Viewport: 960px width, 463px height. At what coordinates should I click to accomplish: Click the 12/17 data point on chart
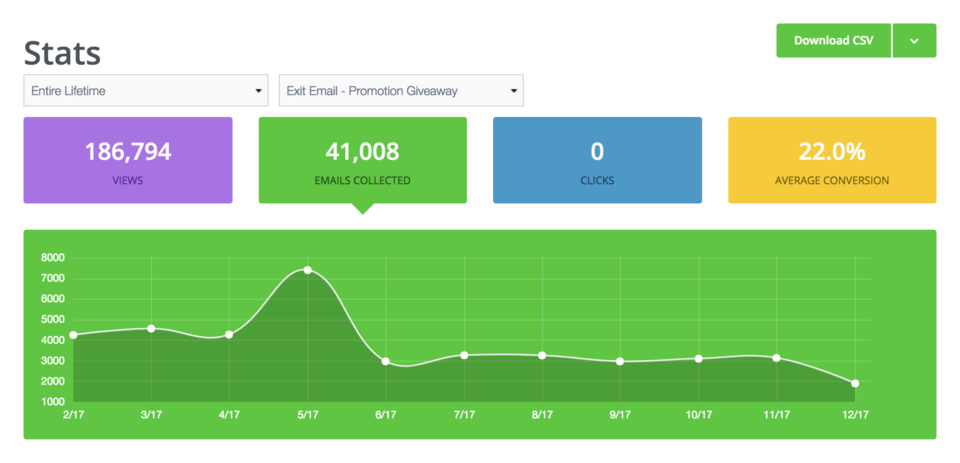tap(855, 383)
